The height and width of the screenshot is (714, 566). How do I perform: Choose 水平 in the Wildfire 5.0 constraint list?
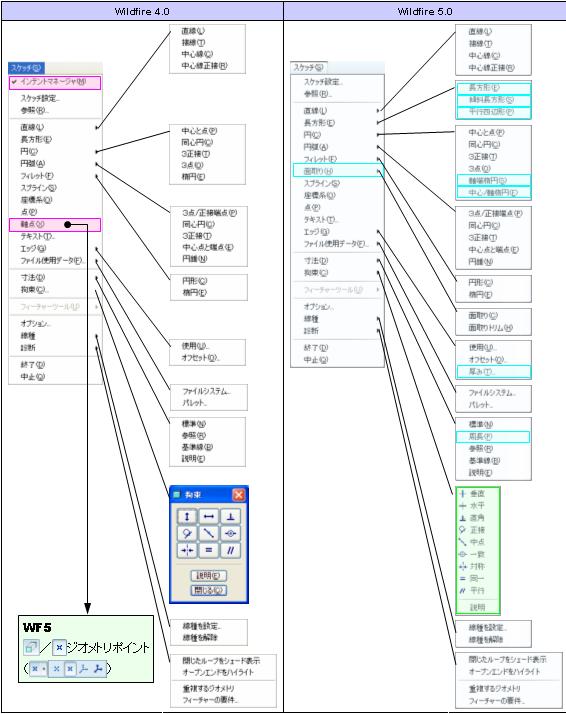(478, 505)
